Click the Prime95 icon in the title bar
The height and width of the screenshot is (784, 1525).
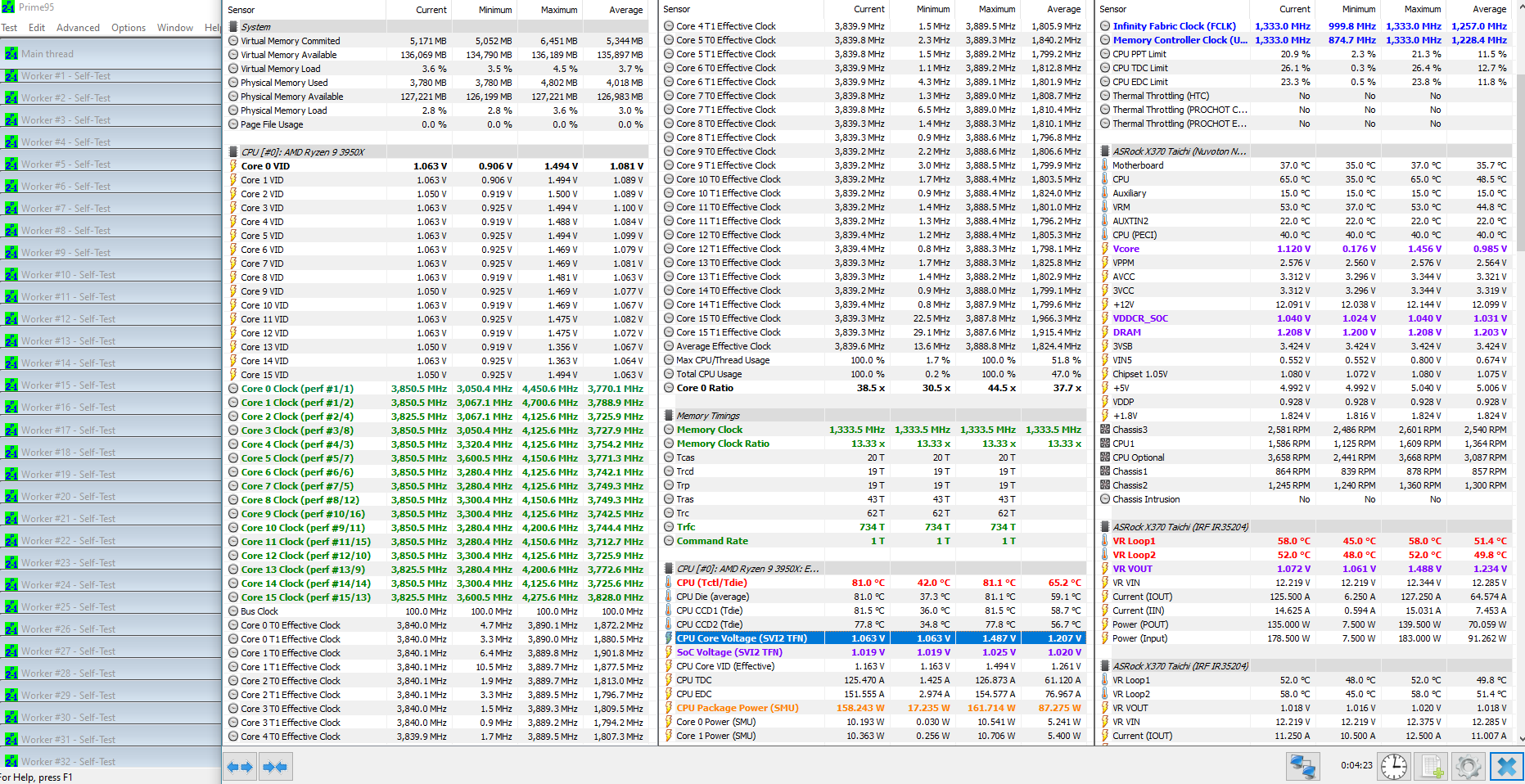tap(7, 7)
